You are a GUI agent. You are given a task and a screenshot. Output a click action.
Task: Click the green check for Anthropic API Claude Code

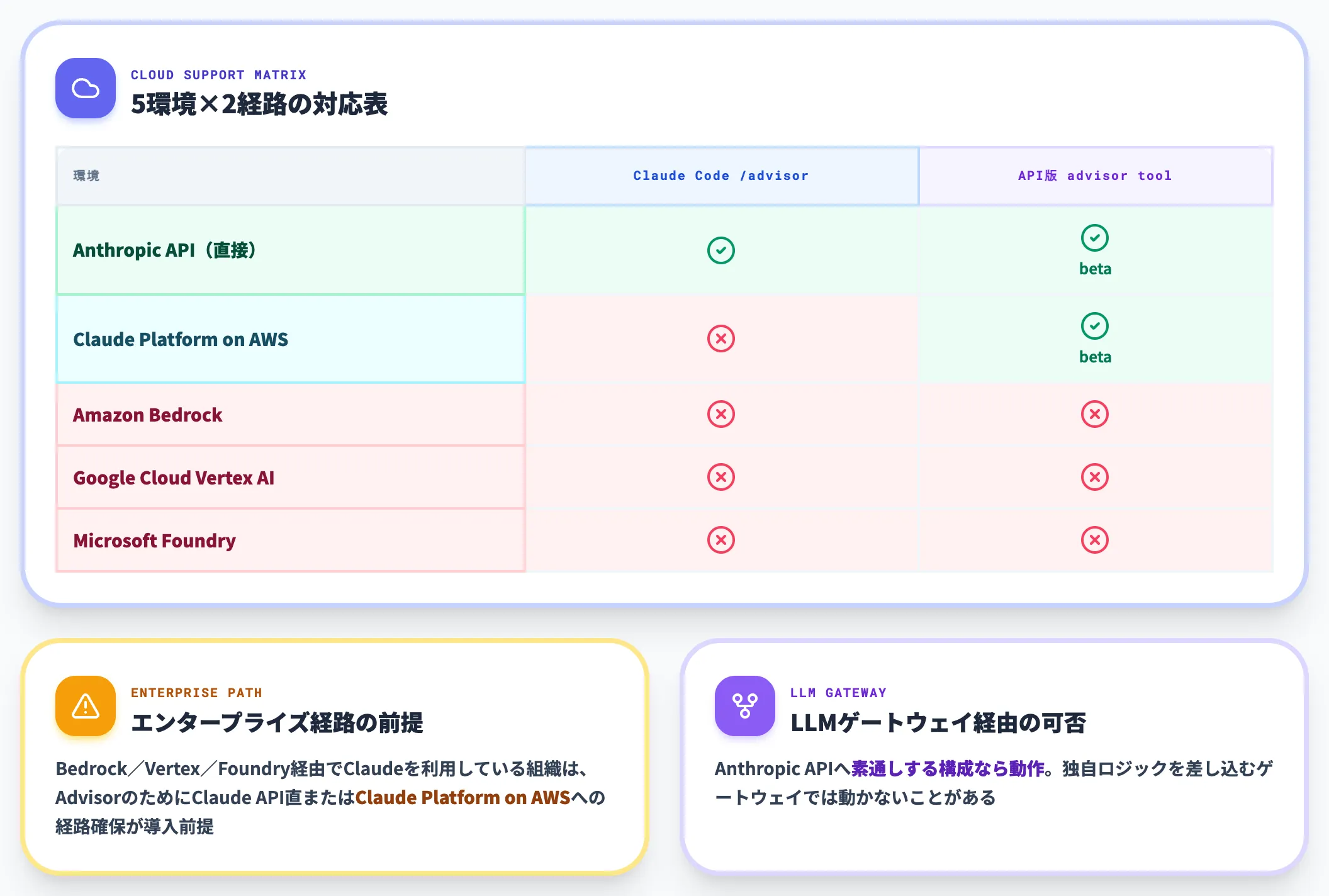coord(721,250)
